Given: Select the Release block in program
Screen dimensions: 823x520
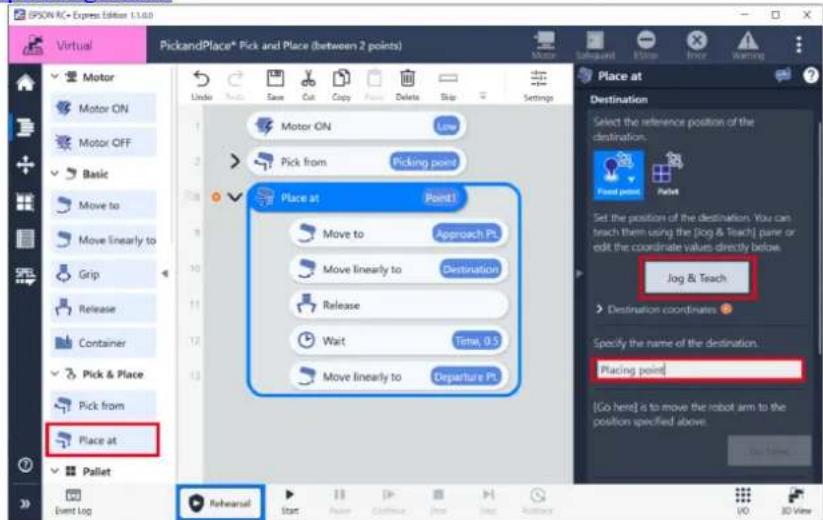Looking at the screenshot, I should tap(399, 305).
